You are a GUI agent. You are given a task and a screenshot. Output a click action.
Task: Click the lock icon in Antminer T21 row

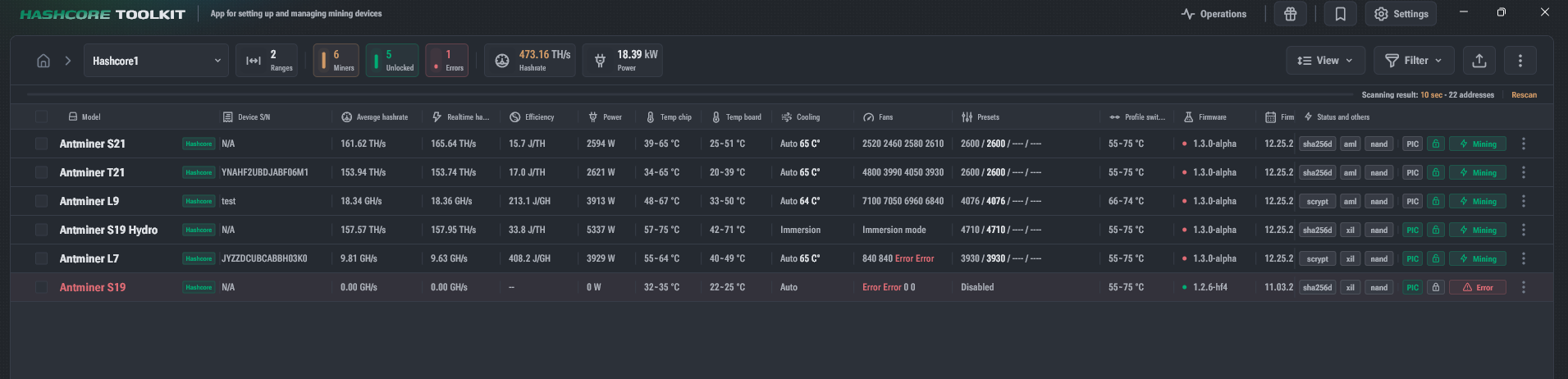pos(1436,172)
